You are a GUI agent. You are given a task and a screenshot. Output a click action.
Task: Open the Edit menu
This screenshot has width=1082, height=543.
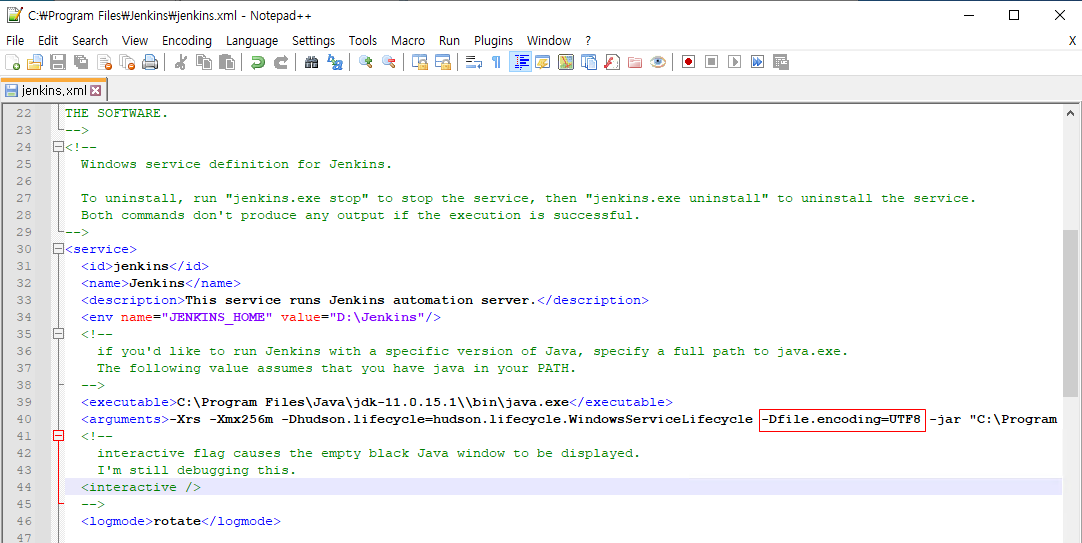48,41
